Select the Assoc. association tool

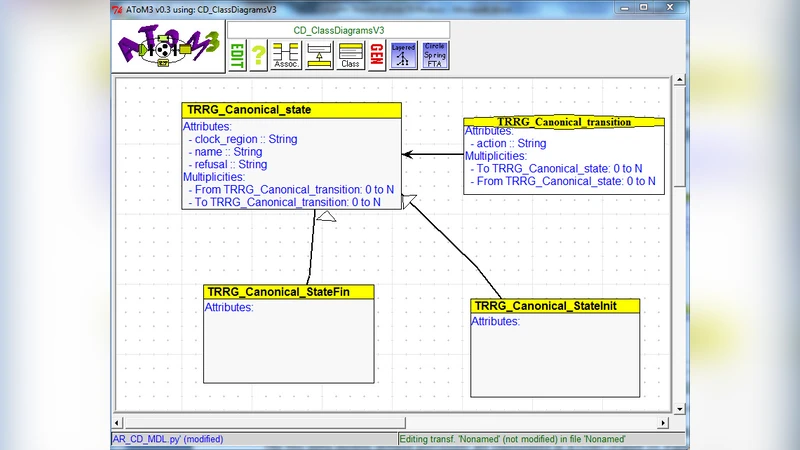pyautogui.click(x=287, y=56)
